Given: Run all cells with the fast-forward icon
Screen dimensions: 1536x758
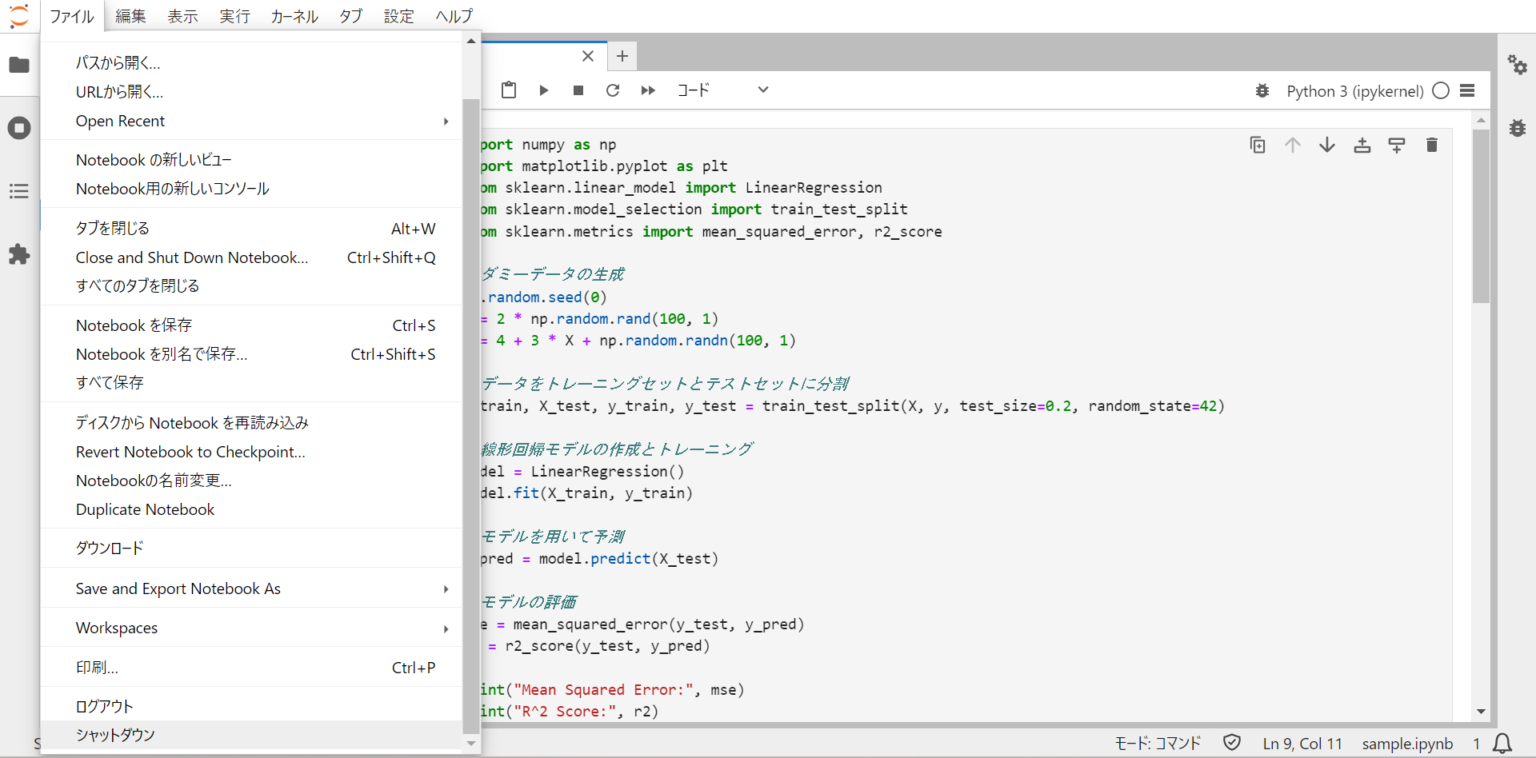Looking at the screenshot, I should pyautogui.click(x=648, y=89).
